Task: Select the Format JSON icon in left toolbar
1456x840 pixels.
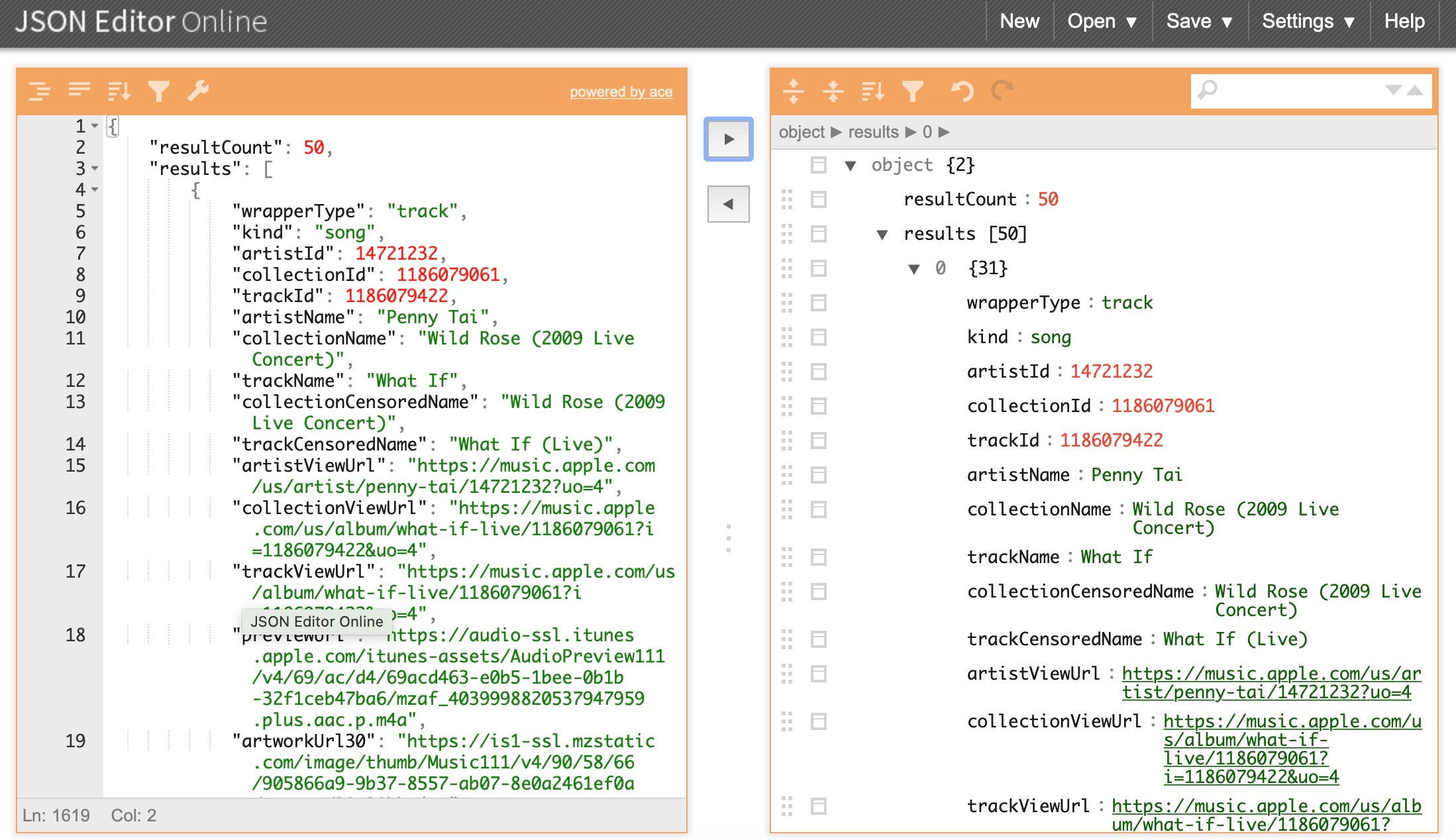Action: coord(40,91)
